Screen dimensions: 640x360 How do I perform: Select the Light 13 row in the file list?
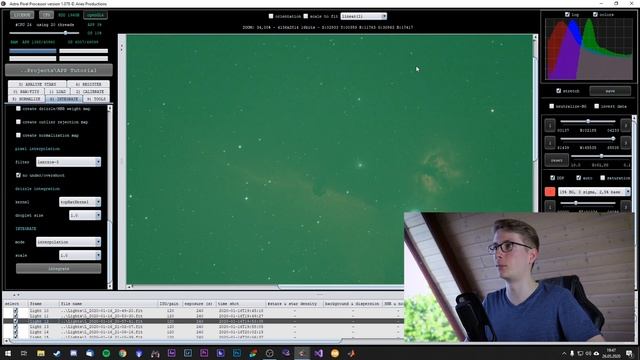[x=203, y=327]
